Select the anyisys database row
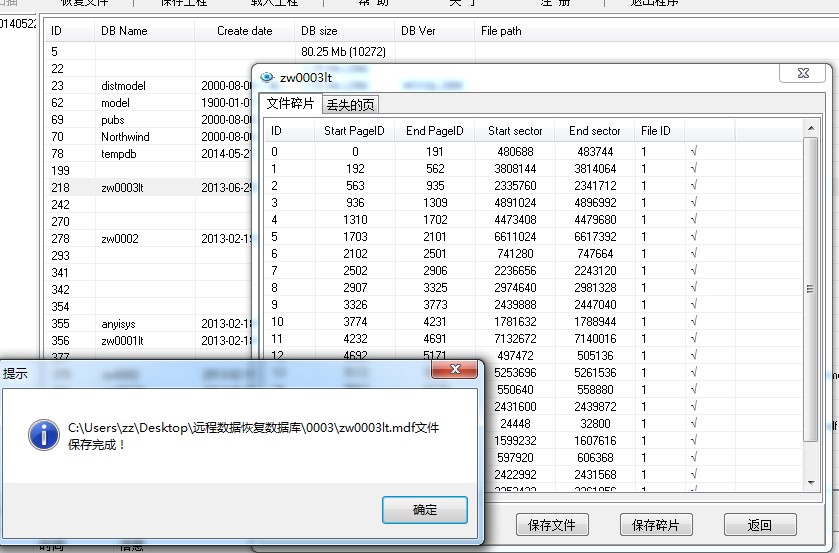The width and height of the screenshot is (839, 553). point(149,323)
